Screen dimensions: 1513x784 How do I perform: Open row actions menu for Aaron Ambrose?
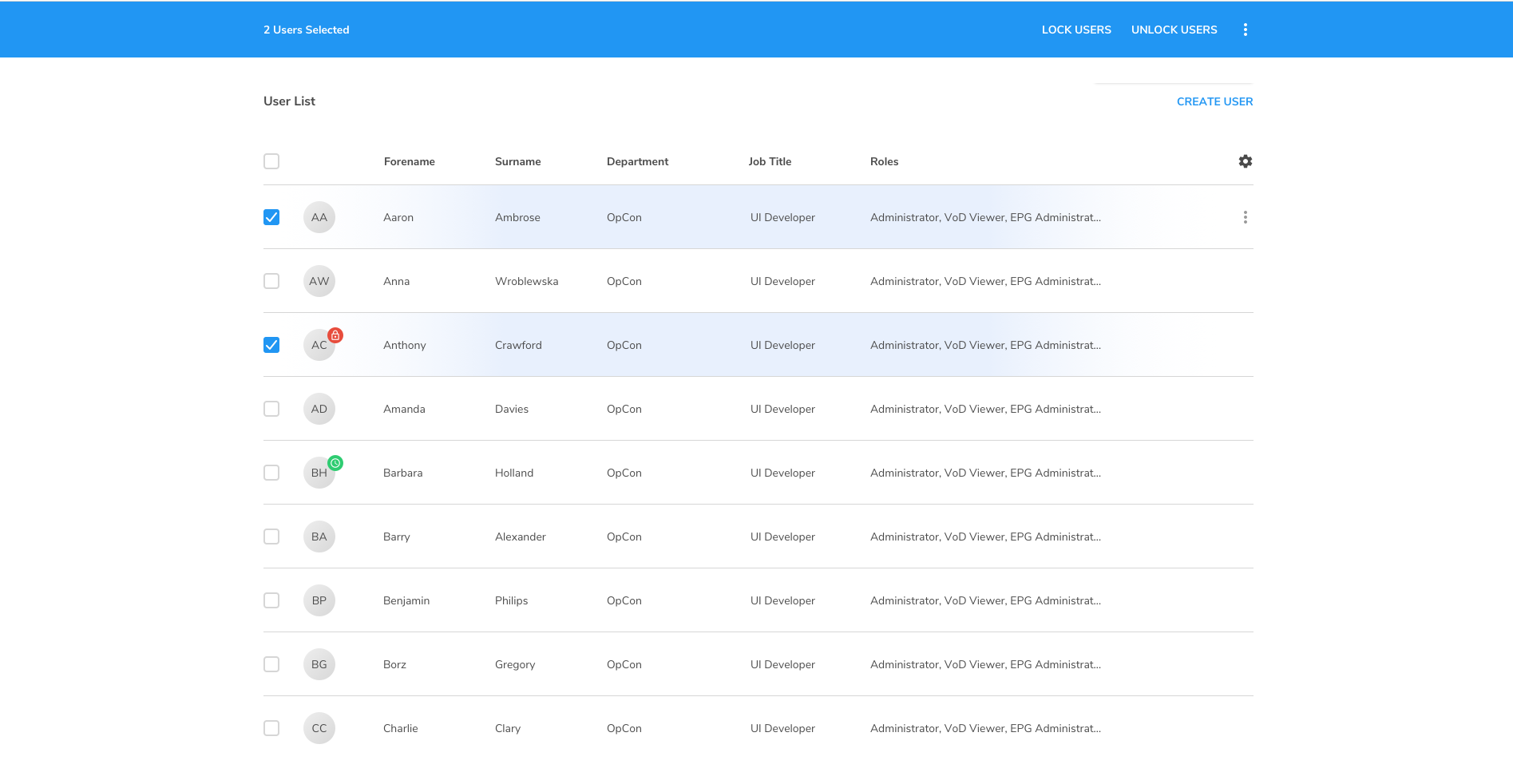click(x=1245, y=217)
